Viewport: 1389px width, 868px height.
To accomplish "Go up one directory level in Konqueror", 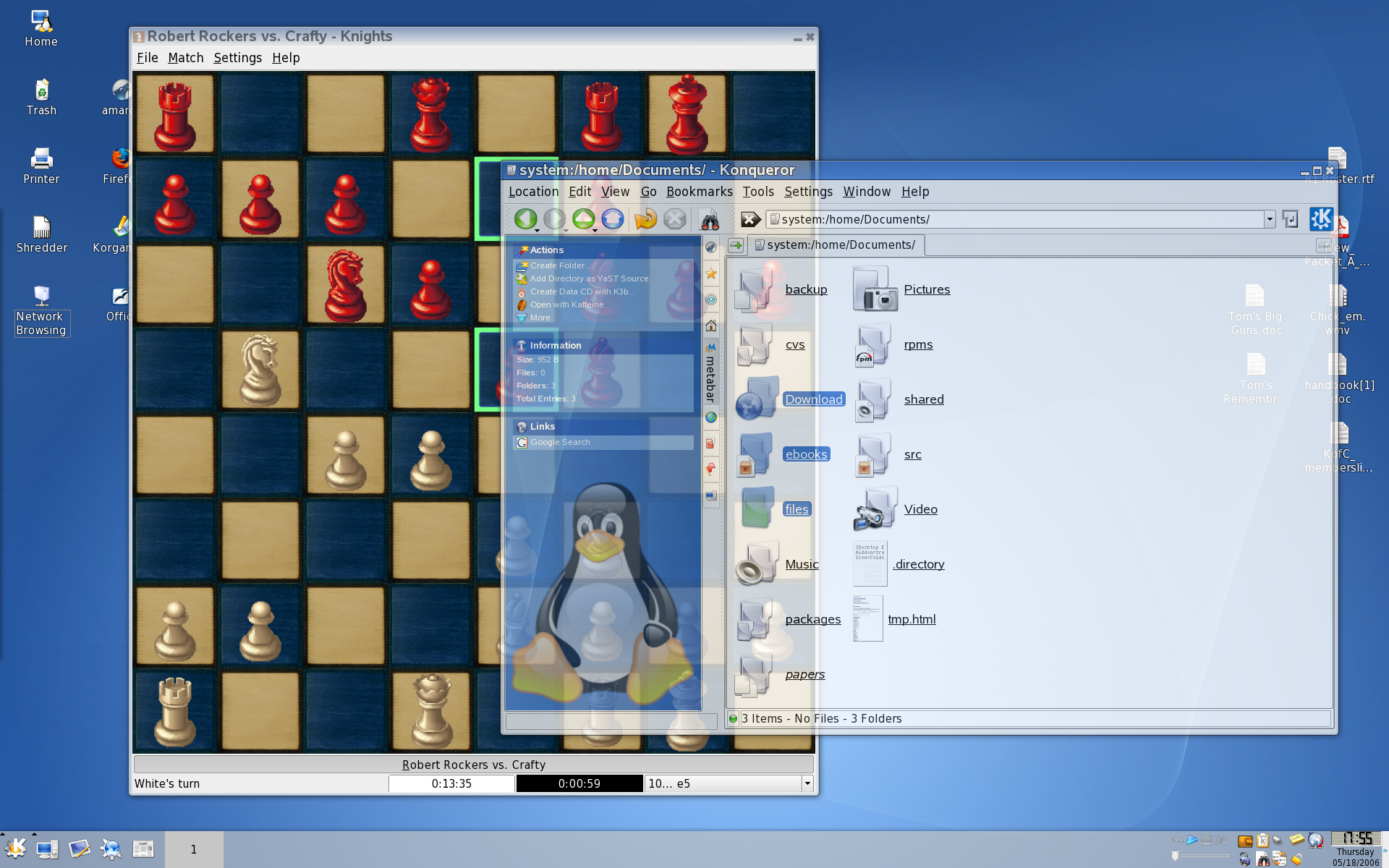I will pyautogui.click(x=583, y=218).
